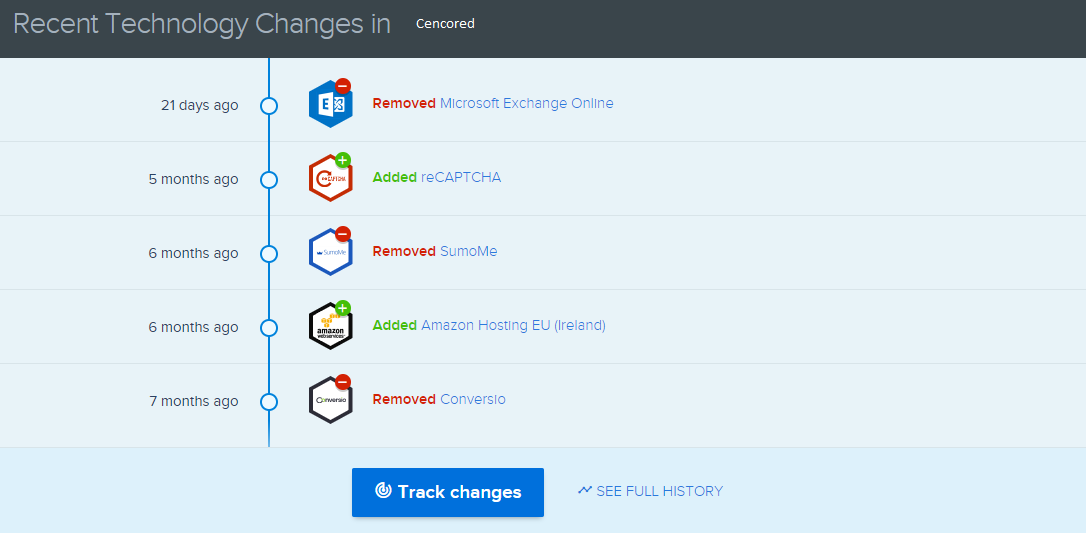Click the Microsoft Exchange Online hexagon icon

330,104
